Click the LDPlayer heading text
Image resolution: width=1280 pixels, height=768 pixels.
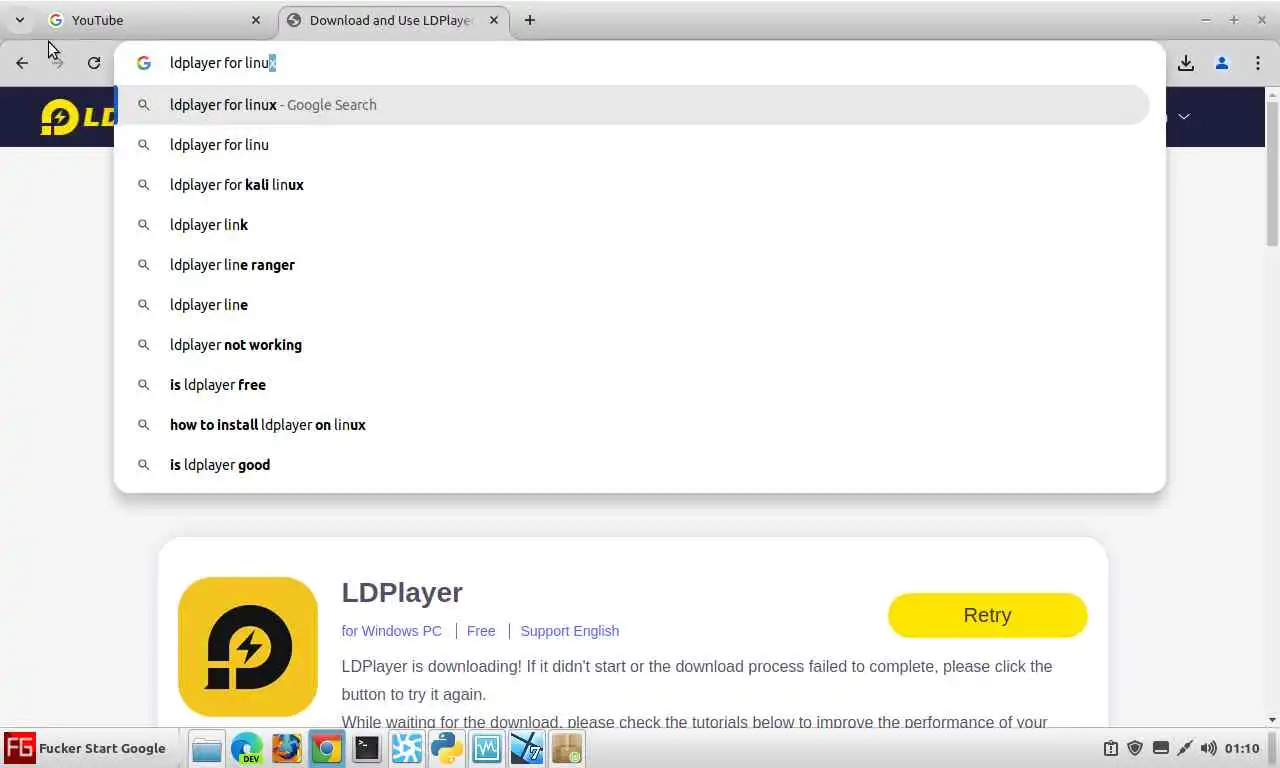[x=402, y=592]
